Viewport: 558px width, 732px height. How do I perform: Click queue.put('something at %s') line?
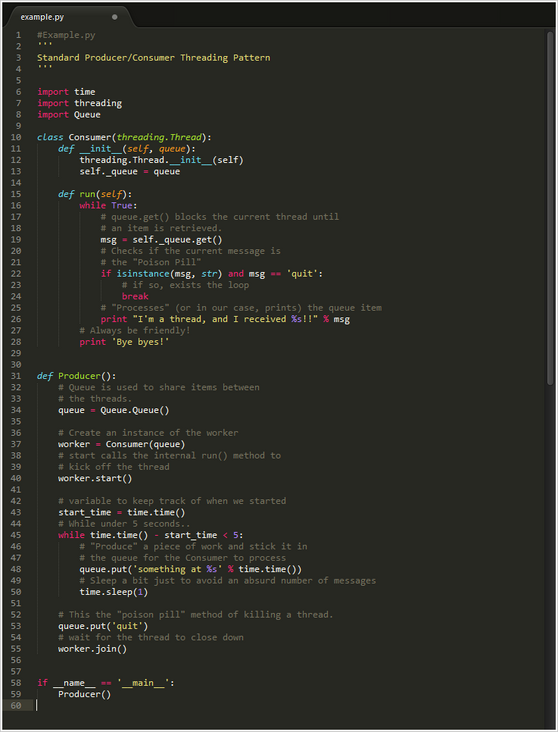click(x=191, y=570)
